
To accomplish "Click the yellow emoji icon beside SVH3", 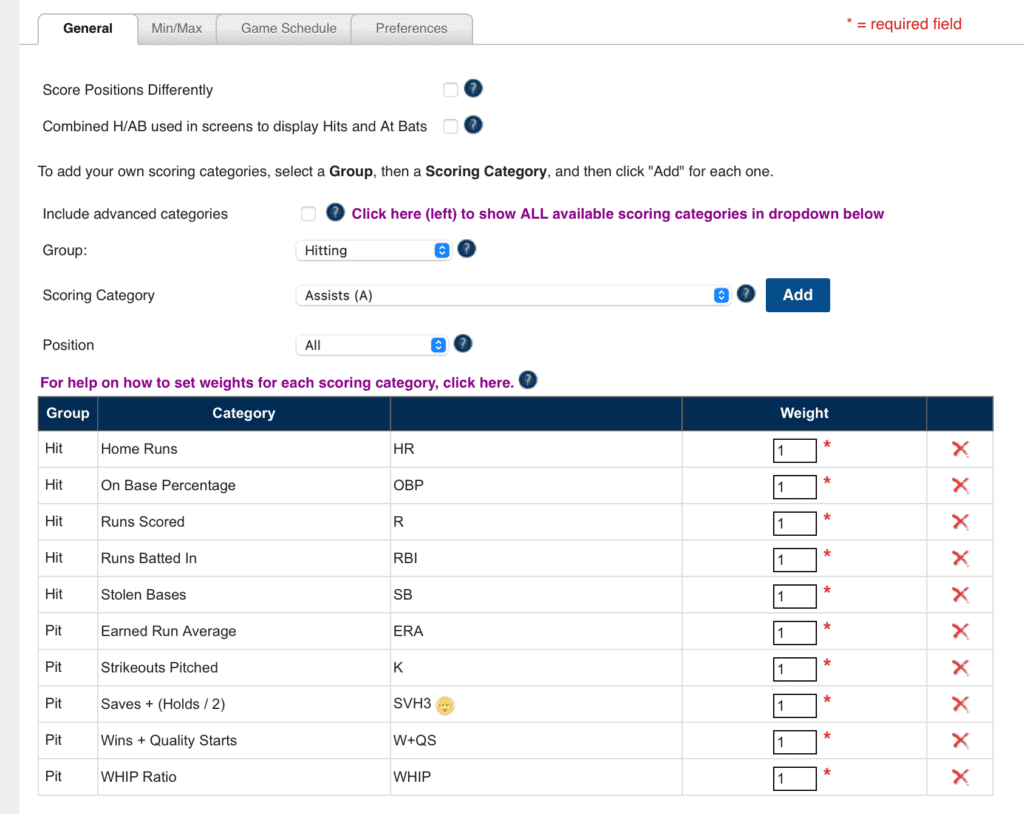I will (x=445, y=706).
